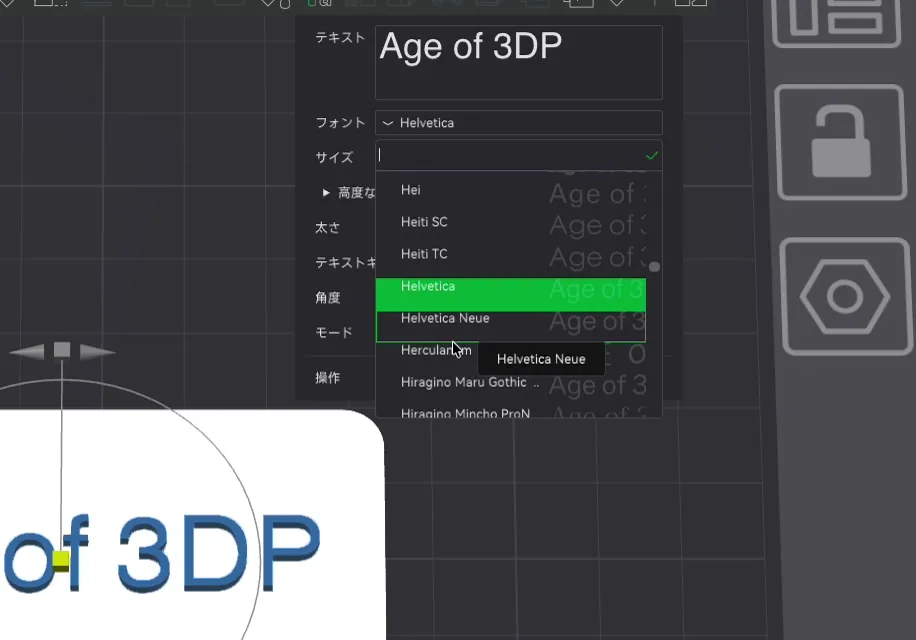This screenshot has height=640, width=916.
Task: Click into the Age of 3DP text box
Action: [x=518, y=62]
